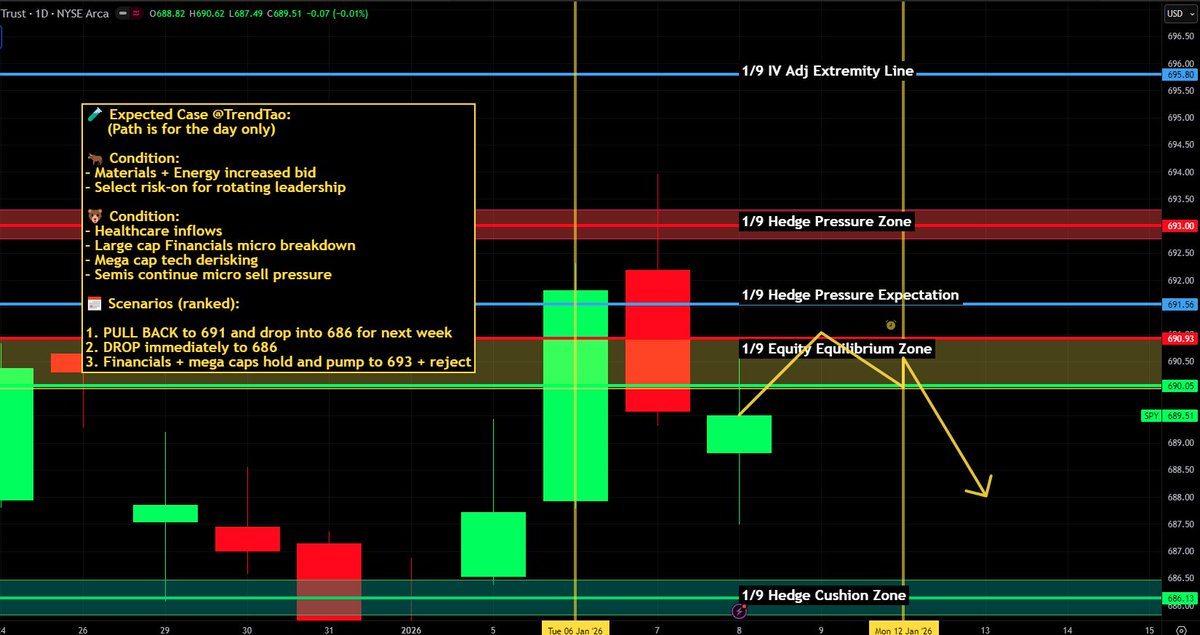The image size is (1200, 635).
Task: Select 'Semis continue micro sell pressure' line
Action: 207,274
